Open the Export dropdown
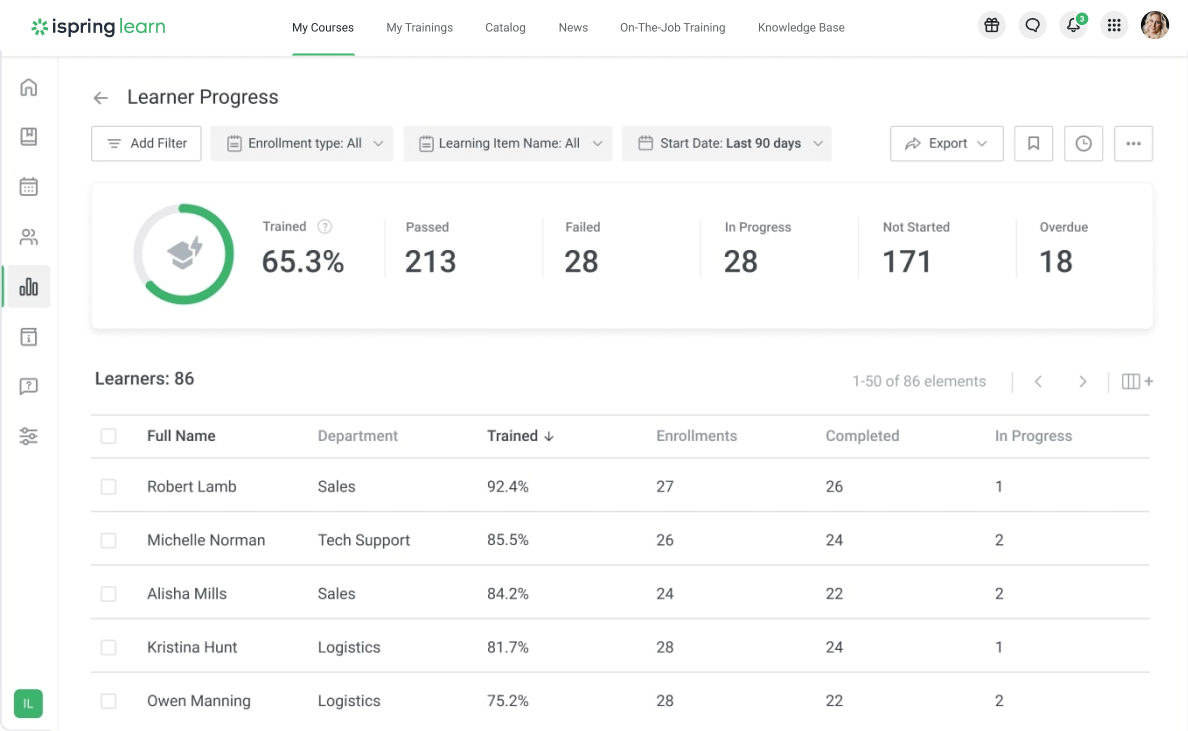1188x731 pixels. click(x=946, y=143)
